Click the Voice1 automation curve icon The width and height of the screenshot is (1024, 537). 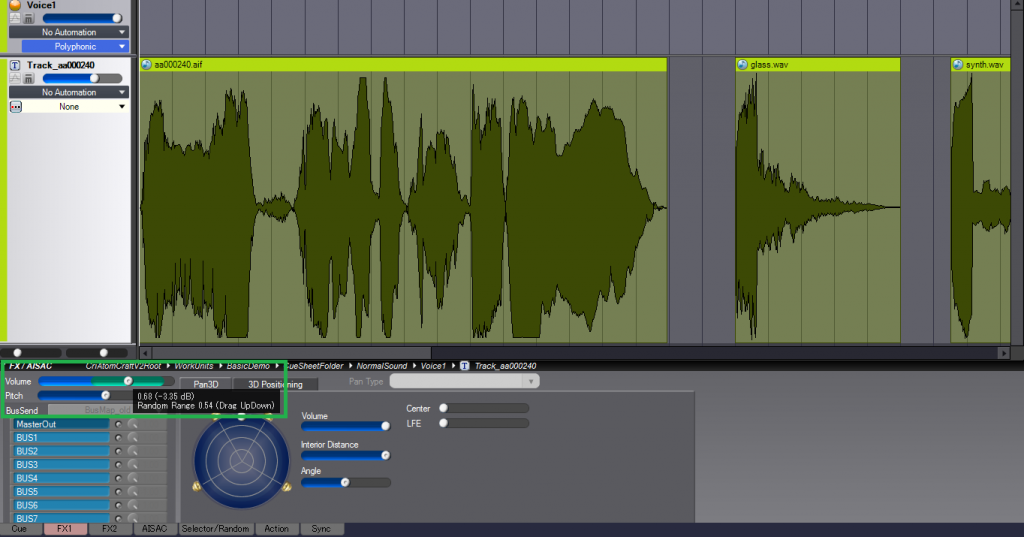[x=15, y=18]
